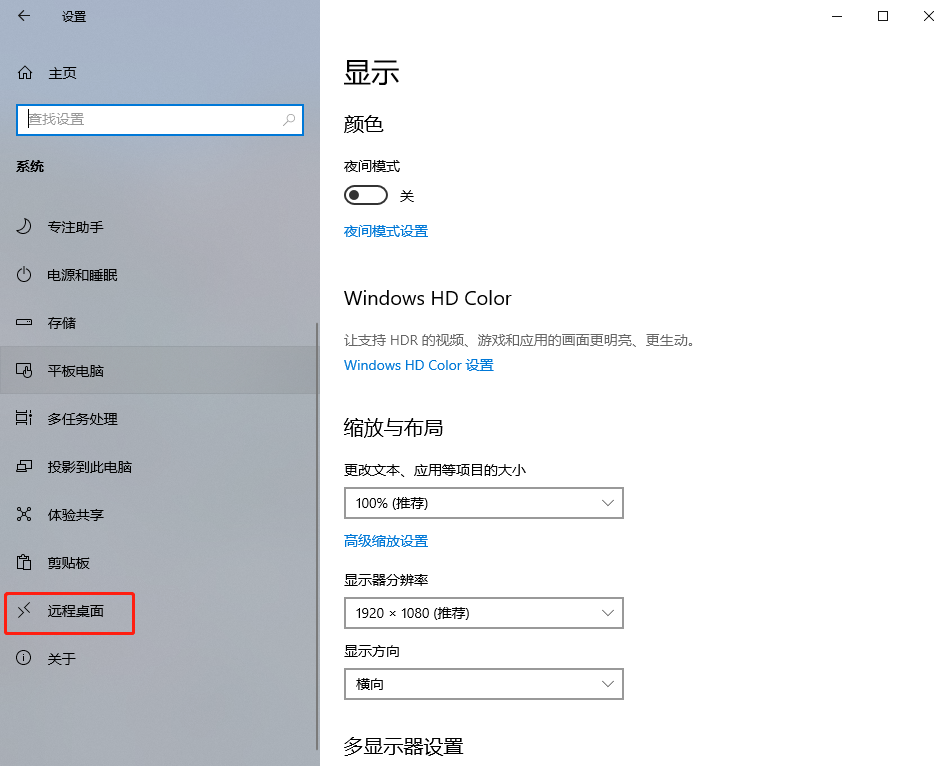952x766 pixels.
Task: Expand the 100% (推荐) scaling dropdown
Action: point(483,503)
